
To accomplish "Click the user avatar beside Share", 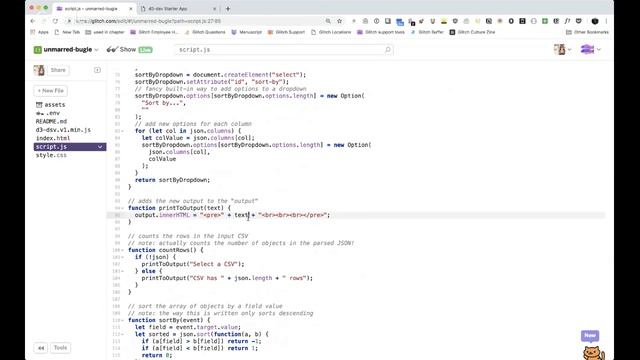I will point(39,70).
